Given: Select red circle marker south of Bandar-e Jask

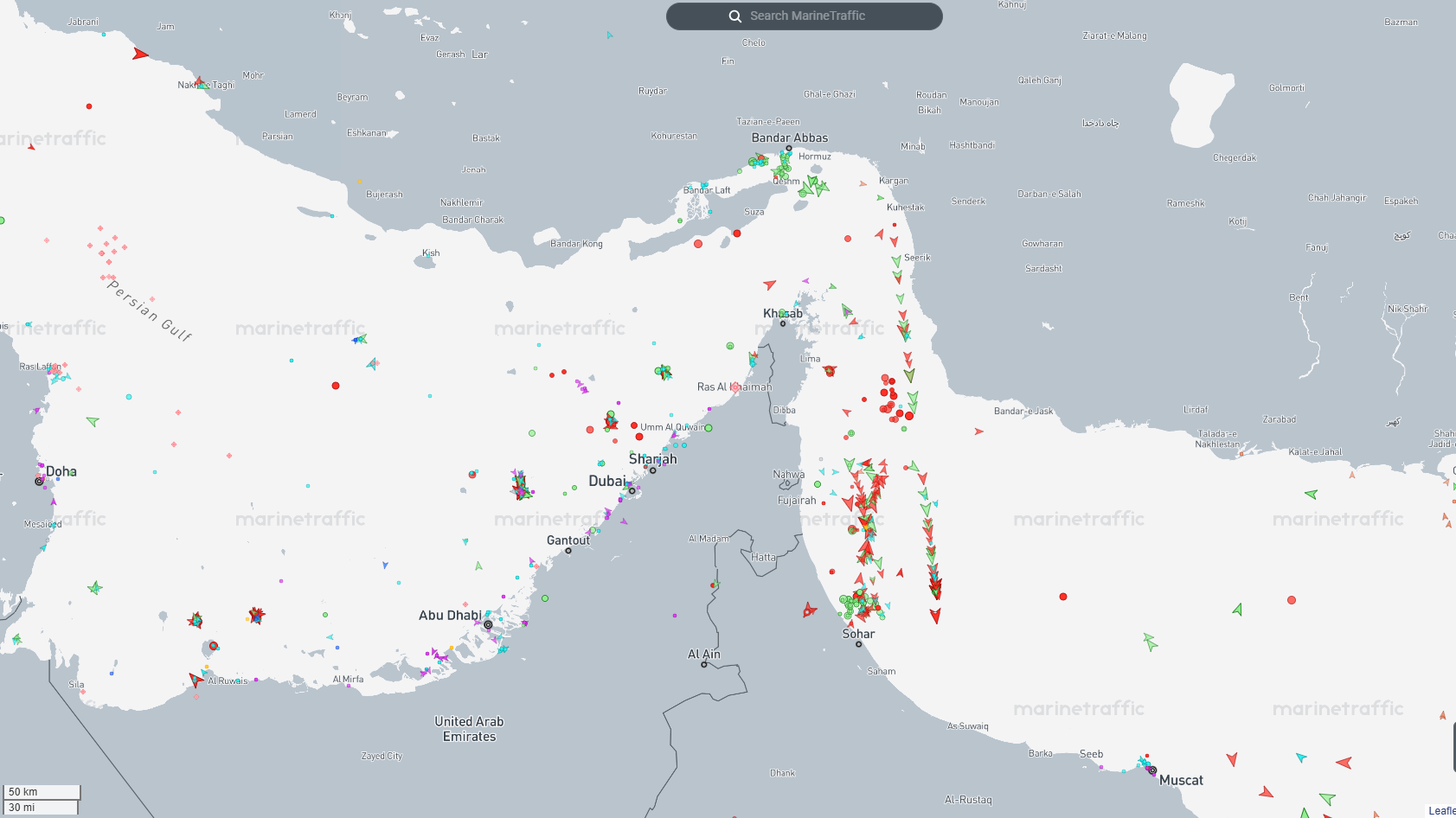Looking at the screenshot, I should click(x=1063, y=597).
